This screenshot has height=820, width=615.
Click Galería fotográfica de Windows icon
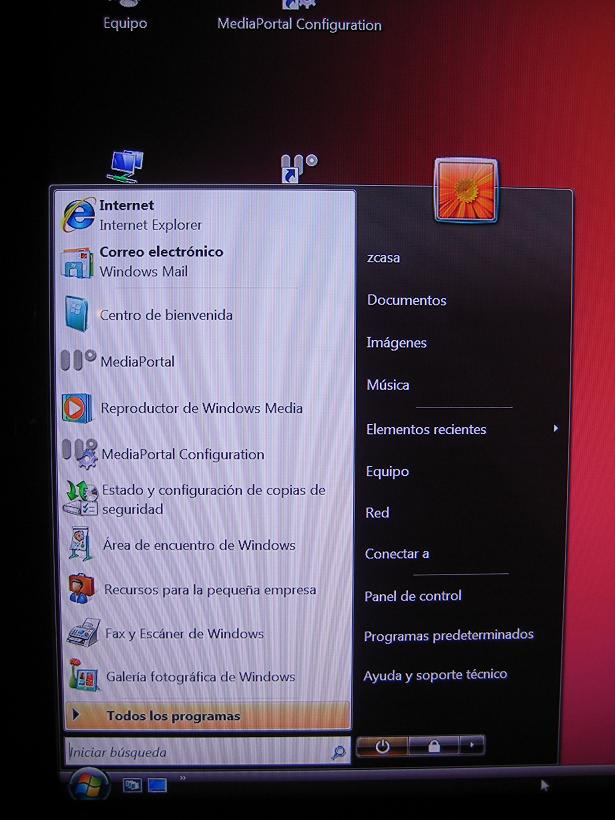(84, 676)
